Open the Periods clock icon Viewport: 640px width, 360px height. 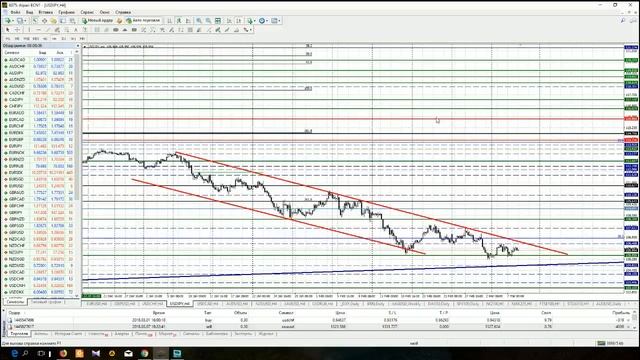tap(262, 20)
